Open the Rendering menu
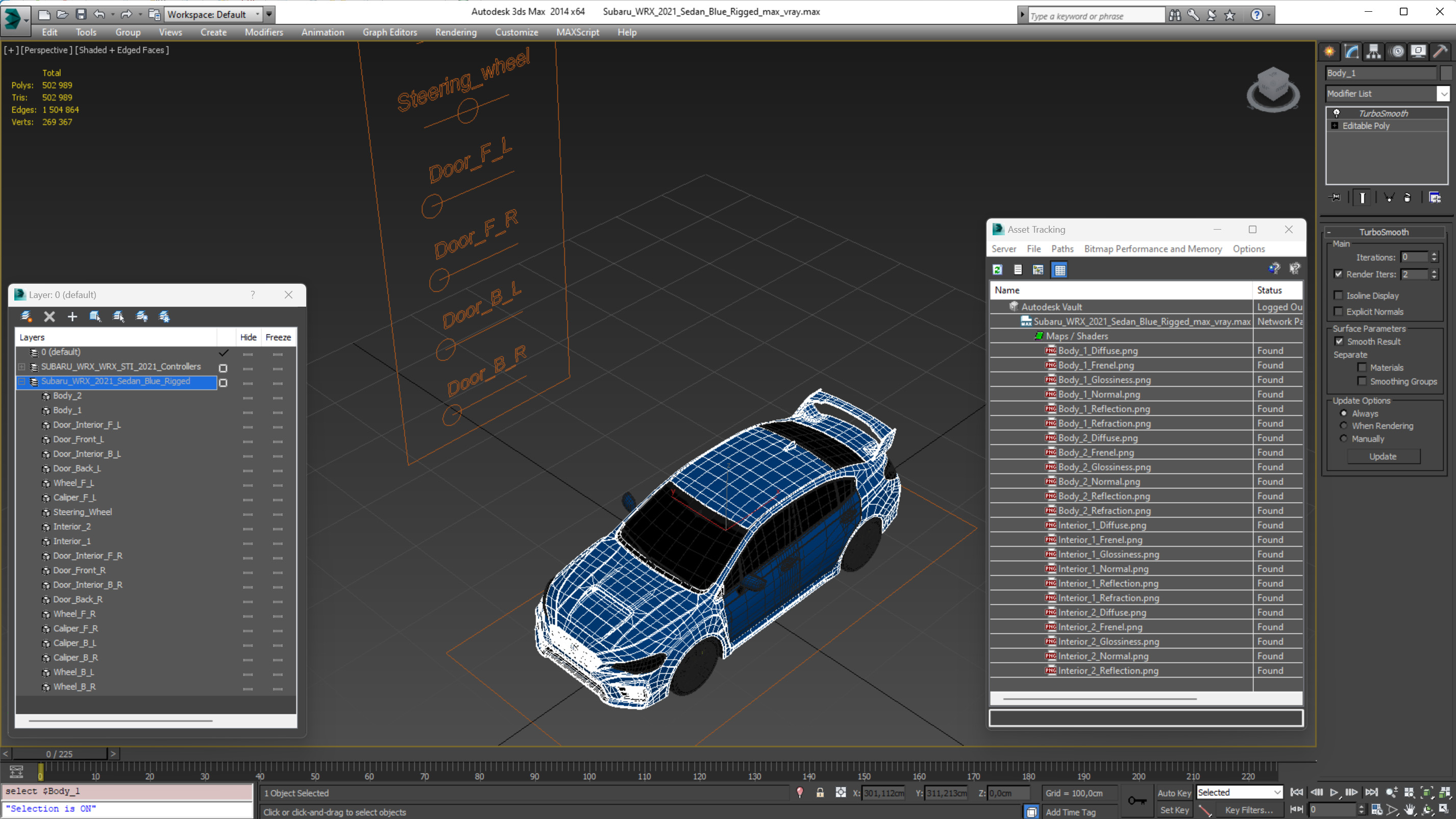 [x=456, y=32]
